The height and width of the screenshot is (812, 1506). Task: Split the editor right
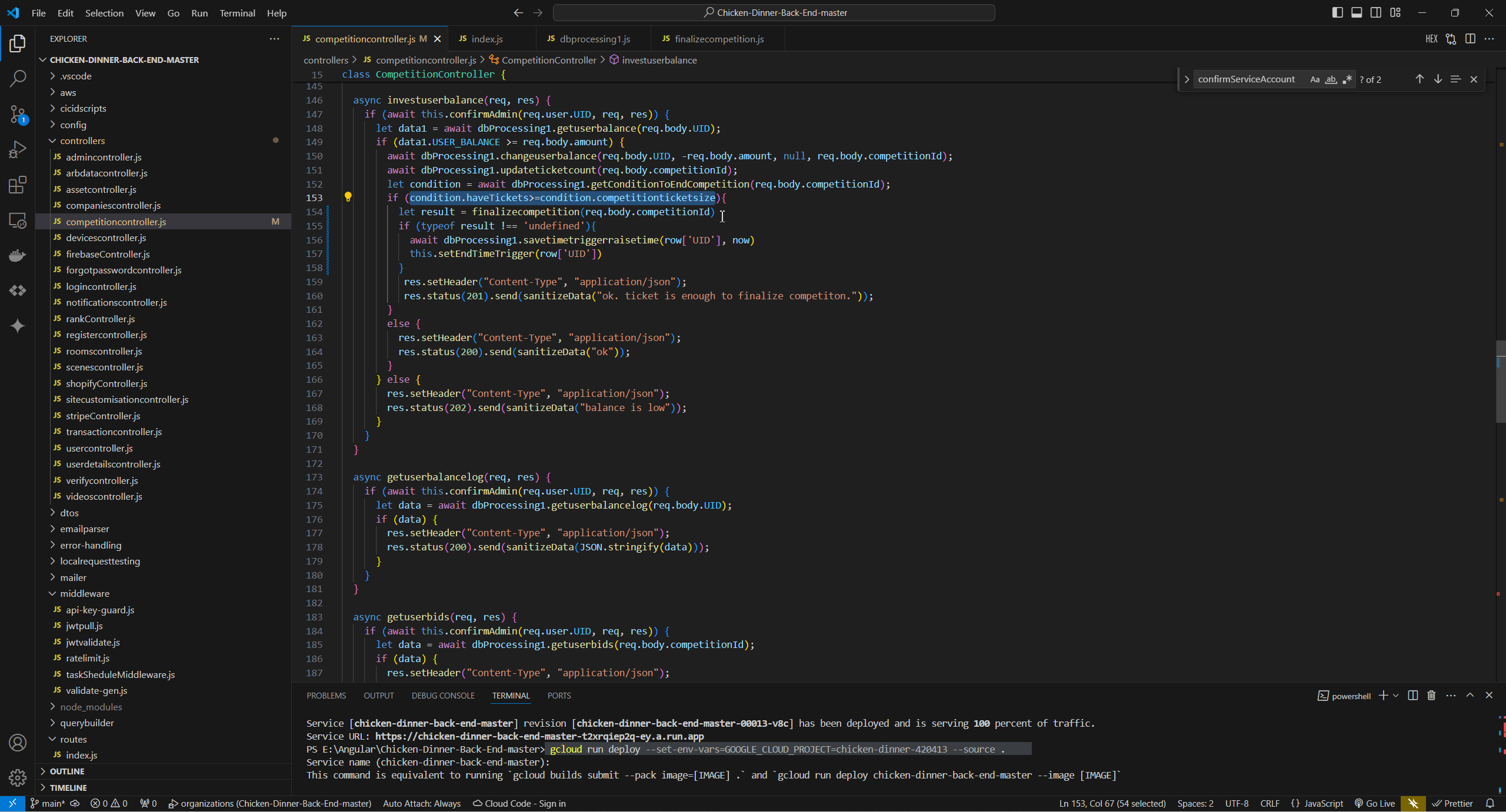(x=1470, y=39)
